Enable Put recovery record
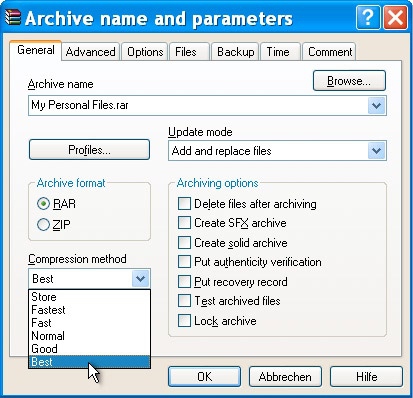The height and width of the screenshot is (398, 413). [184, 282]
